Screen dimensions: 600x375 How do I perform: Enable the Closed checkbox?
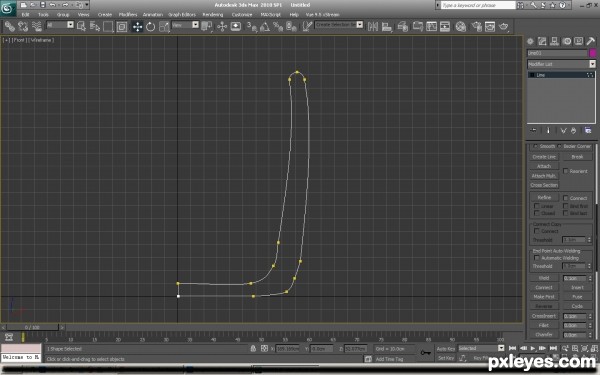[x=536, y=213]
